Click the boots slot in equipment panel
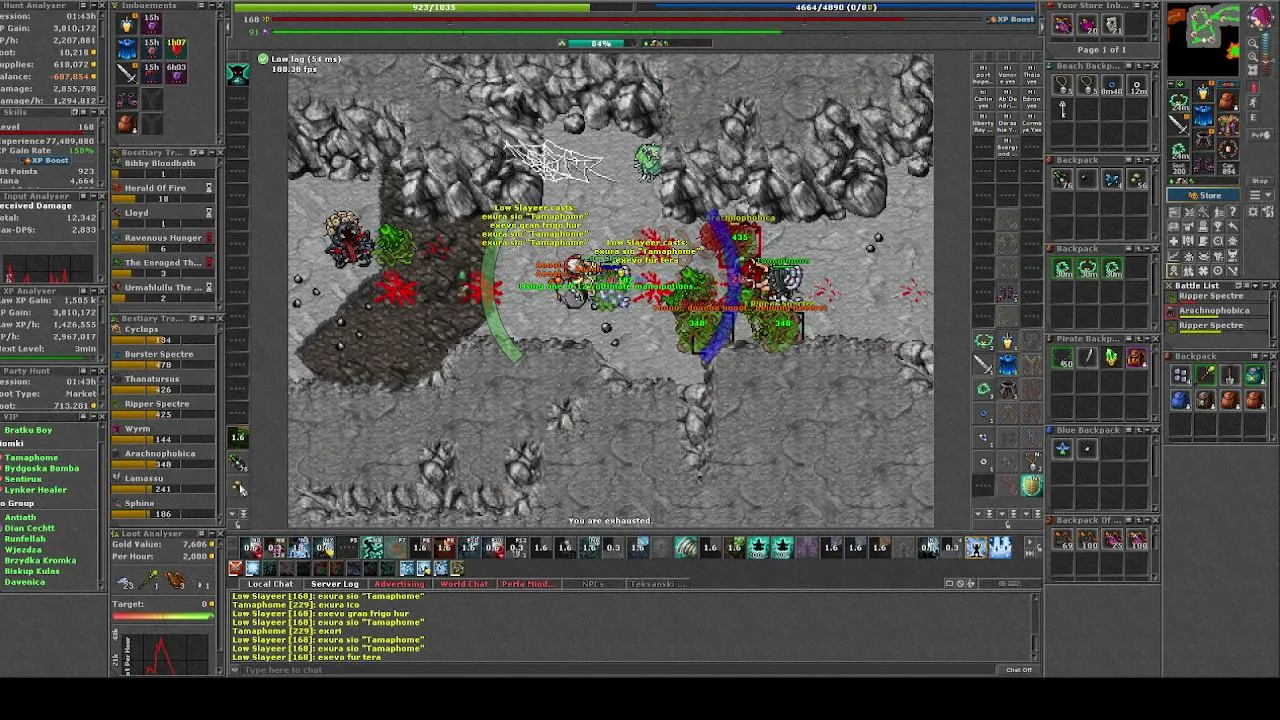 1203,166
